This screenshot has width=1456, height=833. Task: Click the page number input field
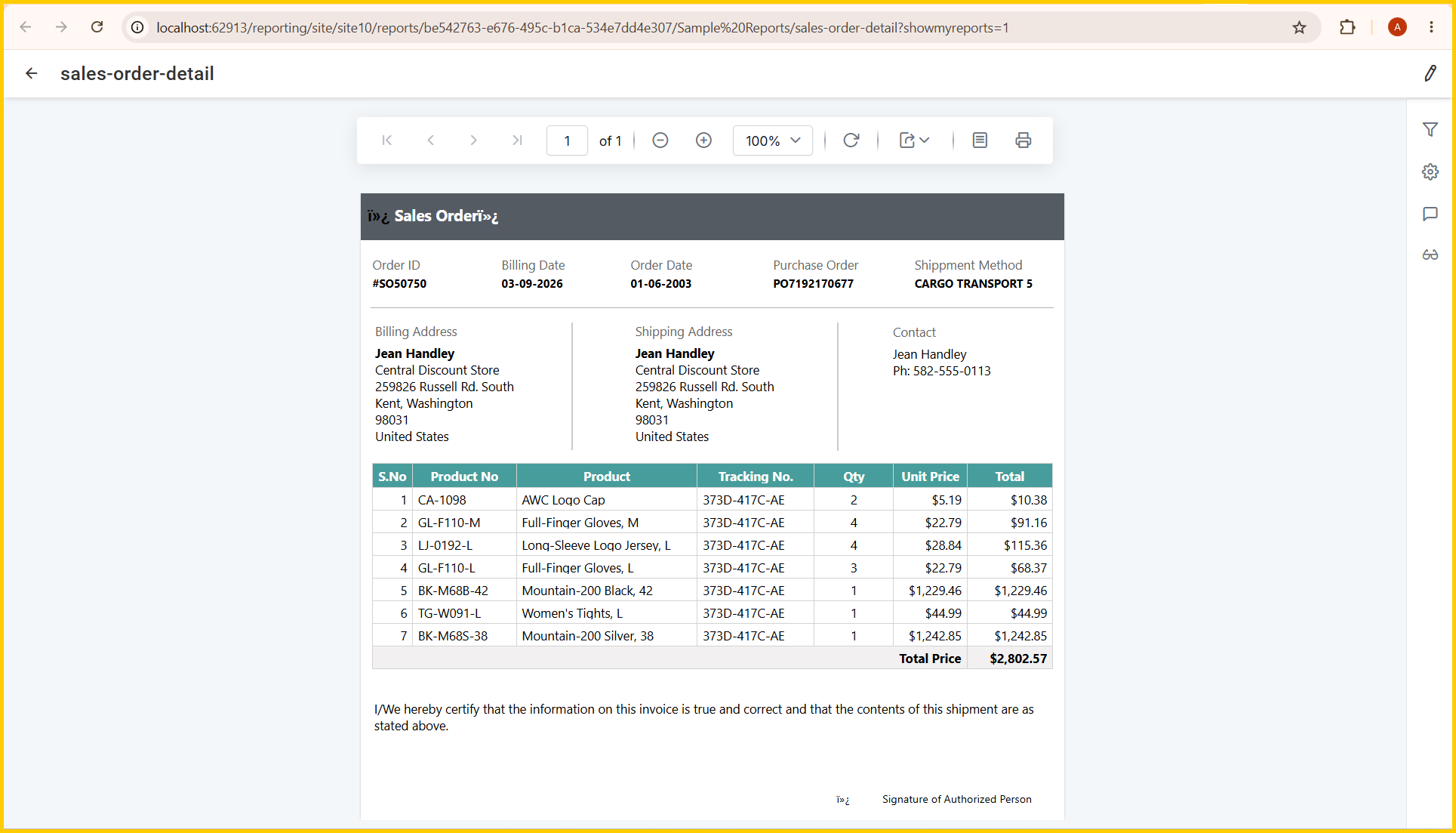[567, 140]
